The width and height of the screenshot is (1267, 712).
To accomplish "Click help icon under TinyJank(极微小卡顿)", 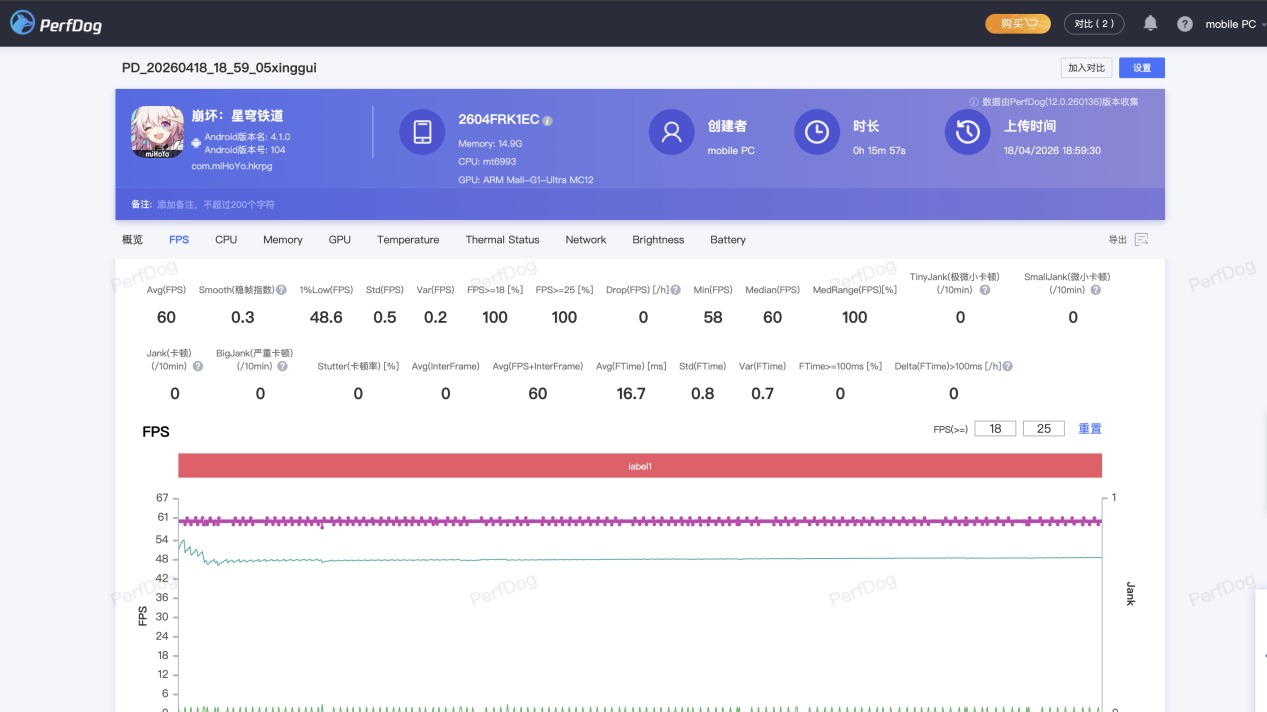I will [x=985, y=290].
